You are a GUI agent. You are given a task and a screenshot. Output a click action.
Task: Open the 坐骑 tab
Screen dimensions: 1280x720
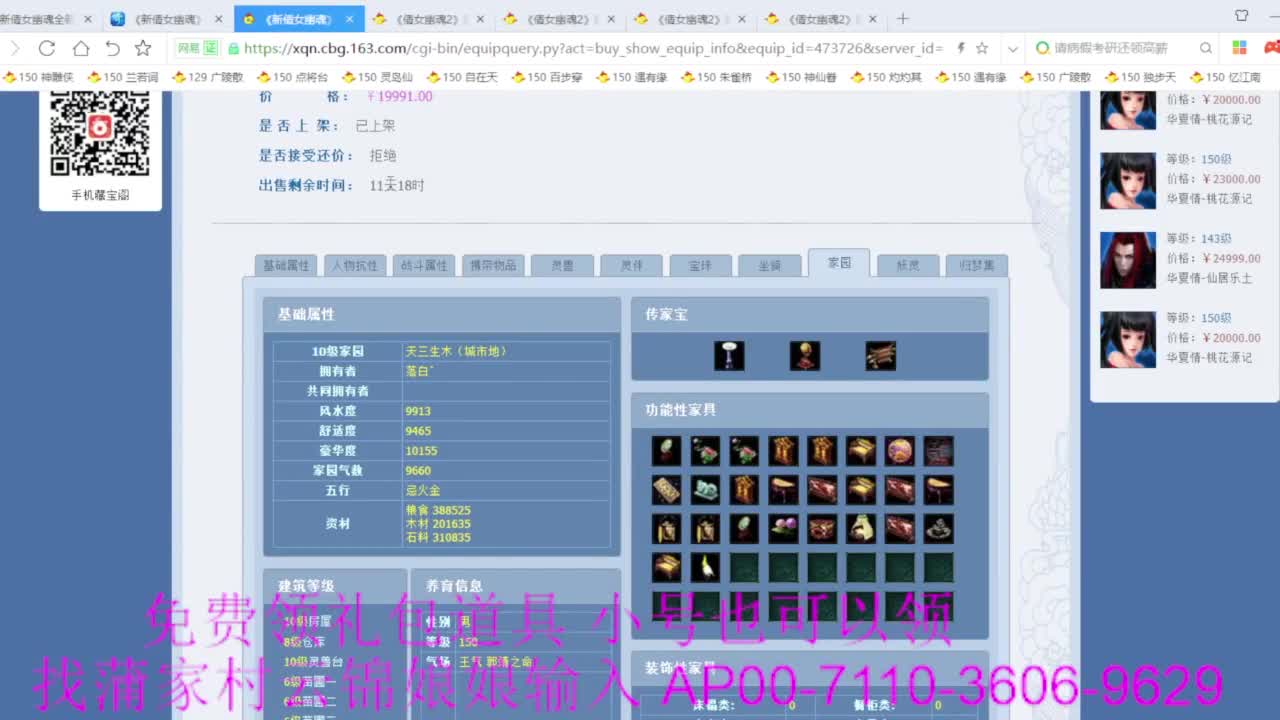click(x=769, y=265)
